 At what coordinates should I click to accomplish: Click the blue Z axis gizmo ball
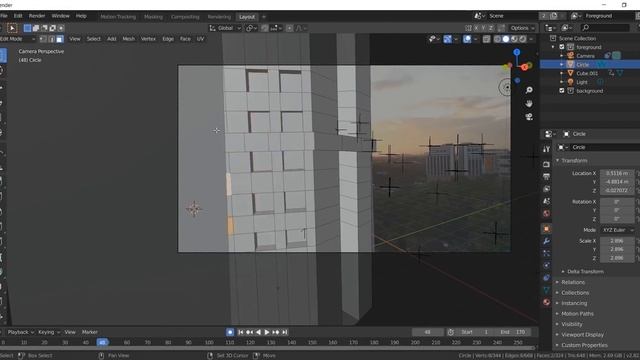517,52
